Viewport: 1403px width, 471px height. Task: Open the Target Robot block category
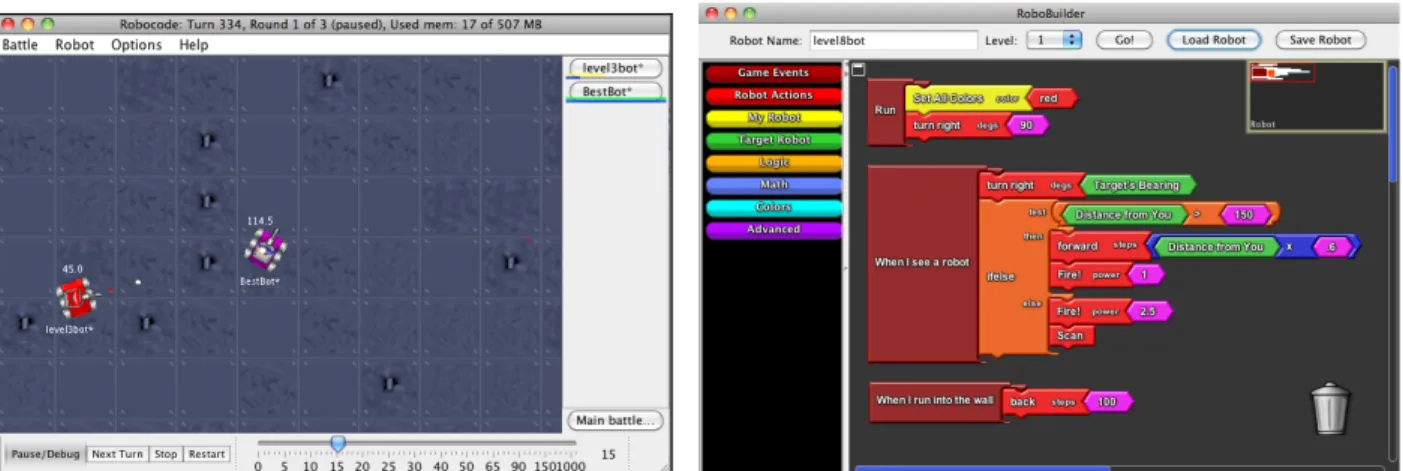pyautogui.click(x=773, y=140)
